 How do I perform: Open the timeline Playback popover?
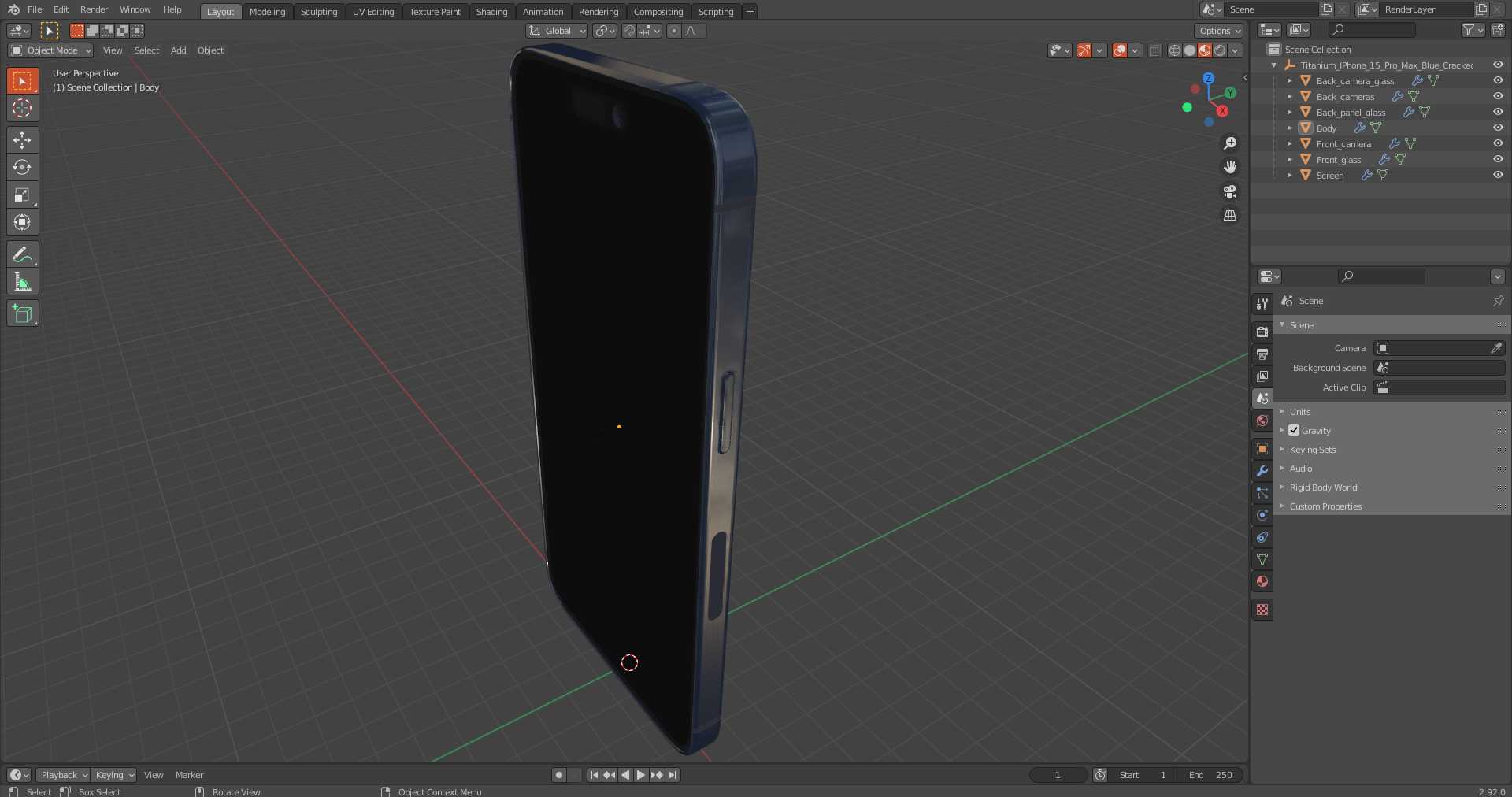63,775
